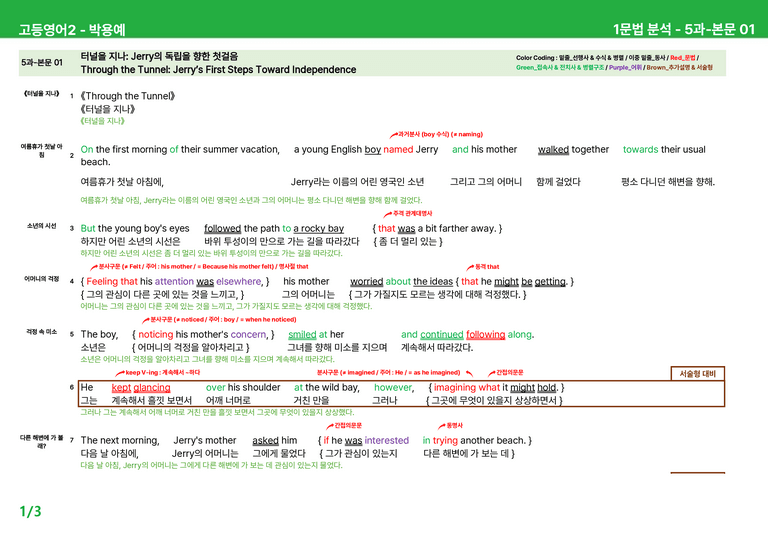Click the '서술형 대비' box label
Image resolution: width=768 pixels, height=543 pixels.
(x=697, y=374)
